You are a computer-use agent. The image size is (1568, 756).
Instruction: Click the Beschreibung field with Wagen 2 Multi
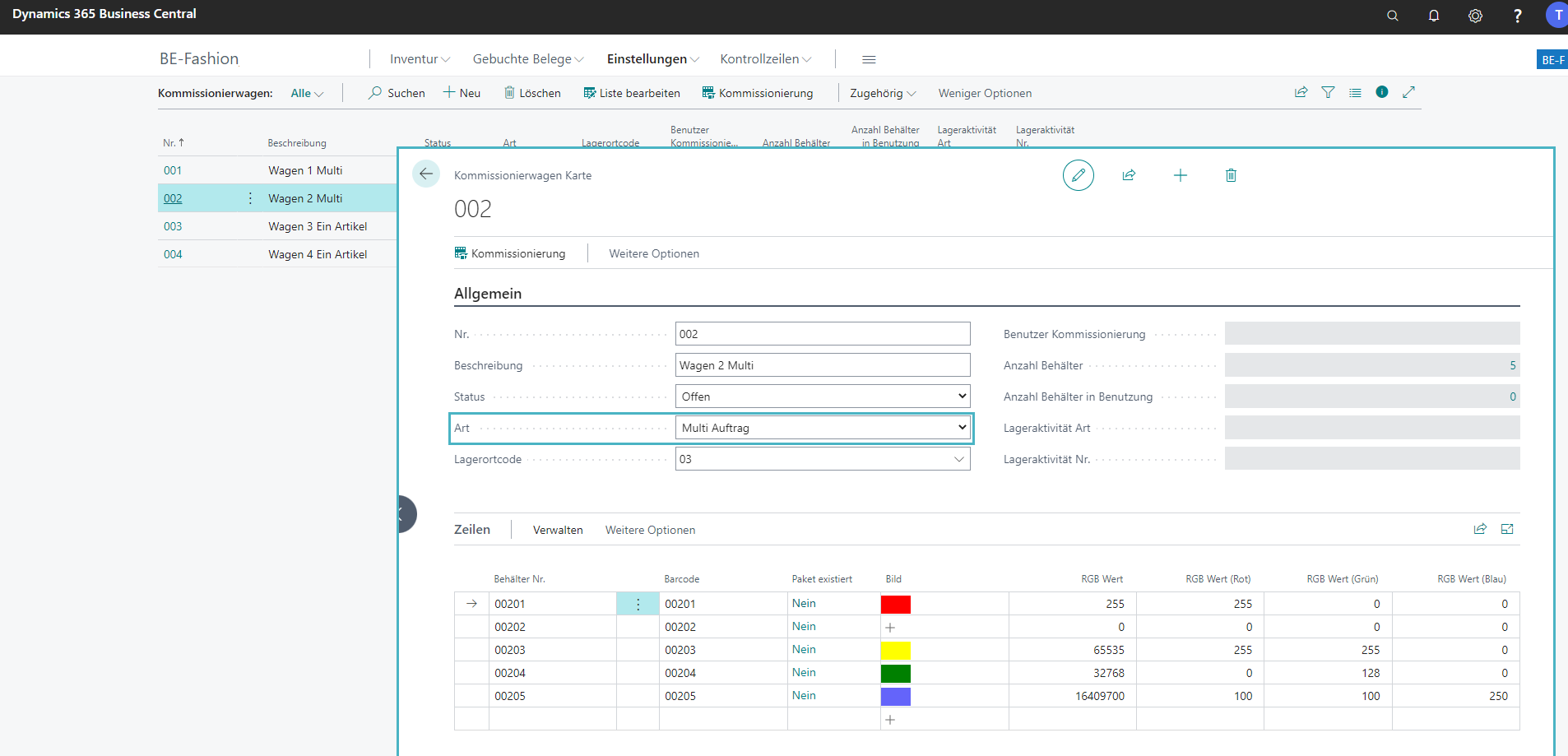pyautogui.click(x=823, y=365)
